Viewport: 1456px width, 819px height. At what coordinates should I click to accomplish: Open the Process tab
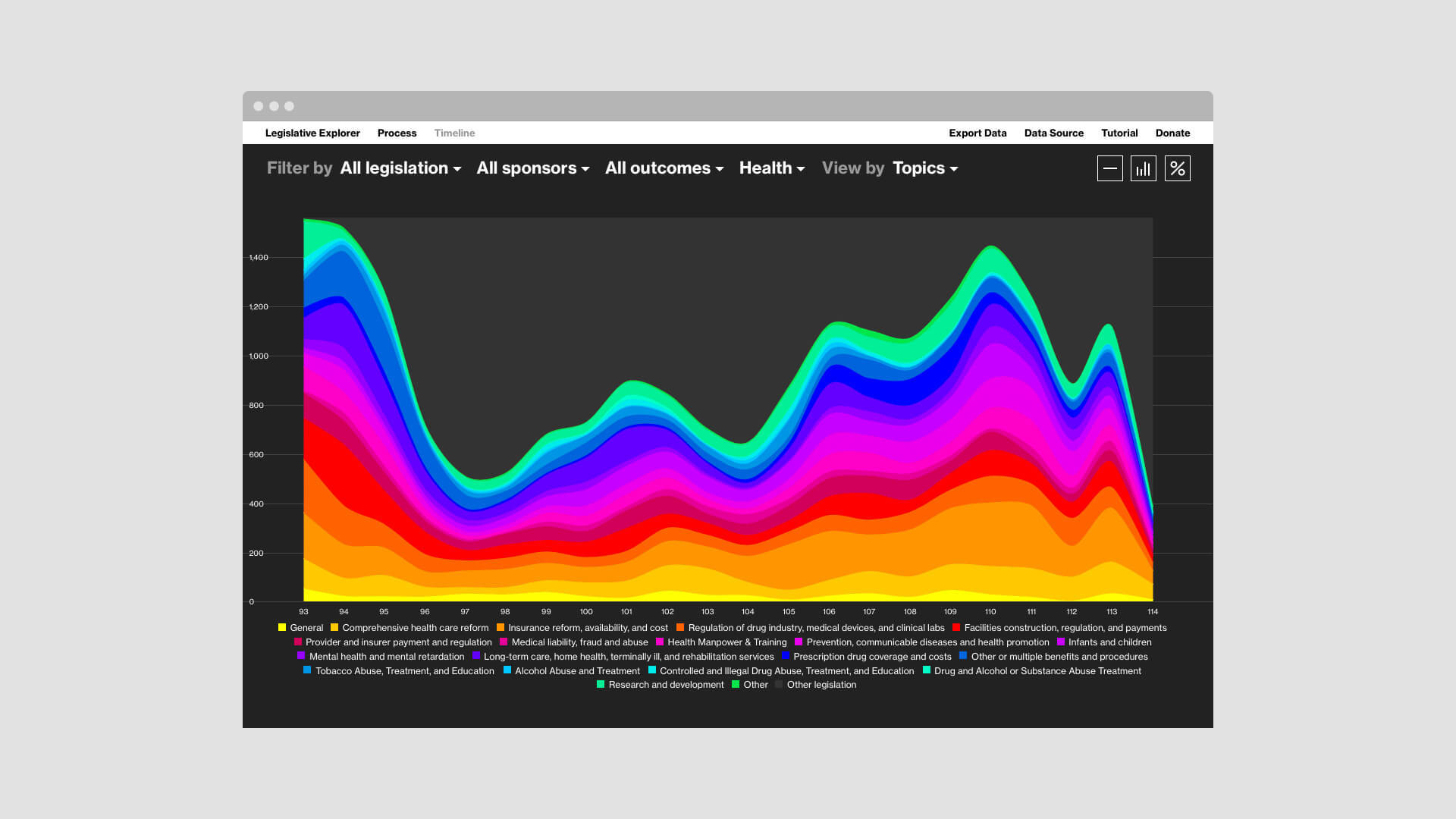click(397, 133)
